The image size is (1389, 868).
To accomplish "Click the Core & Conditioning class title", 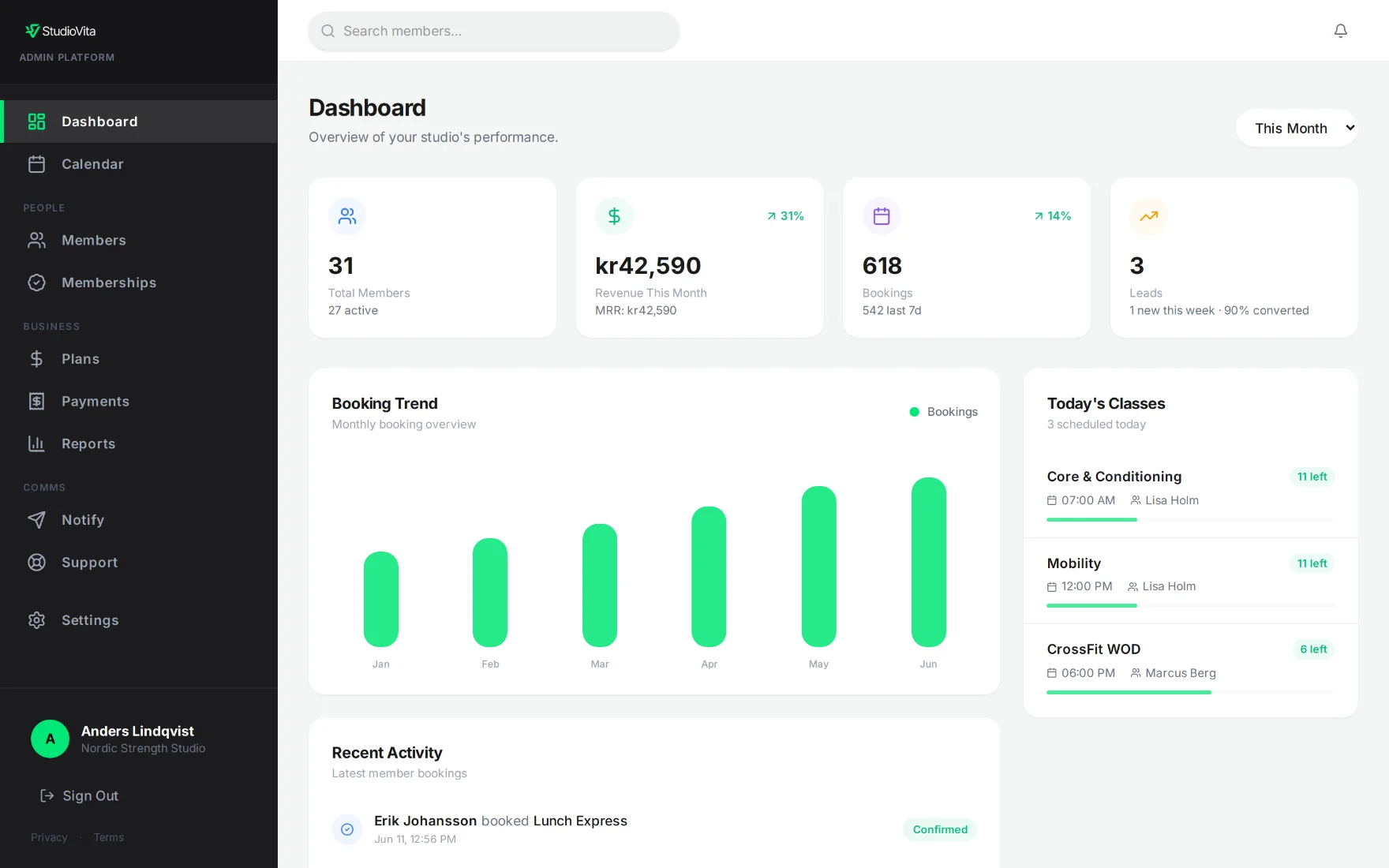I will click(1114, 477).
